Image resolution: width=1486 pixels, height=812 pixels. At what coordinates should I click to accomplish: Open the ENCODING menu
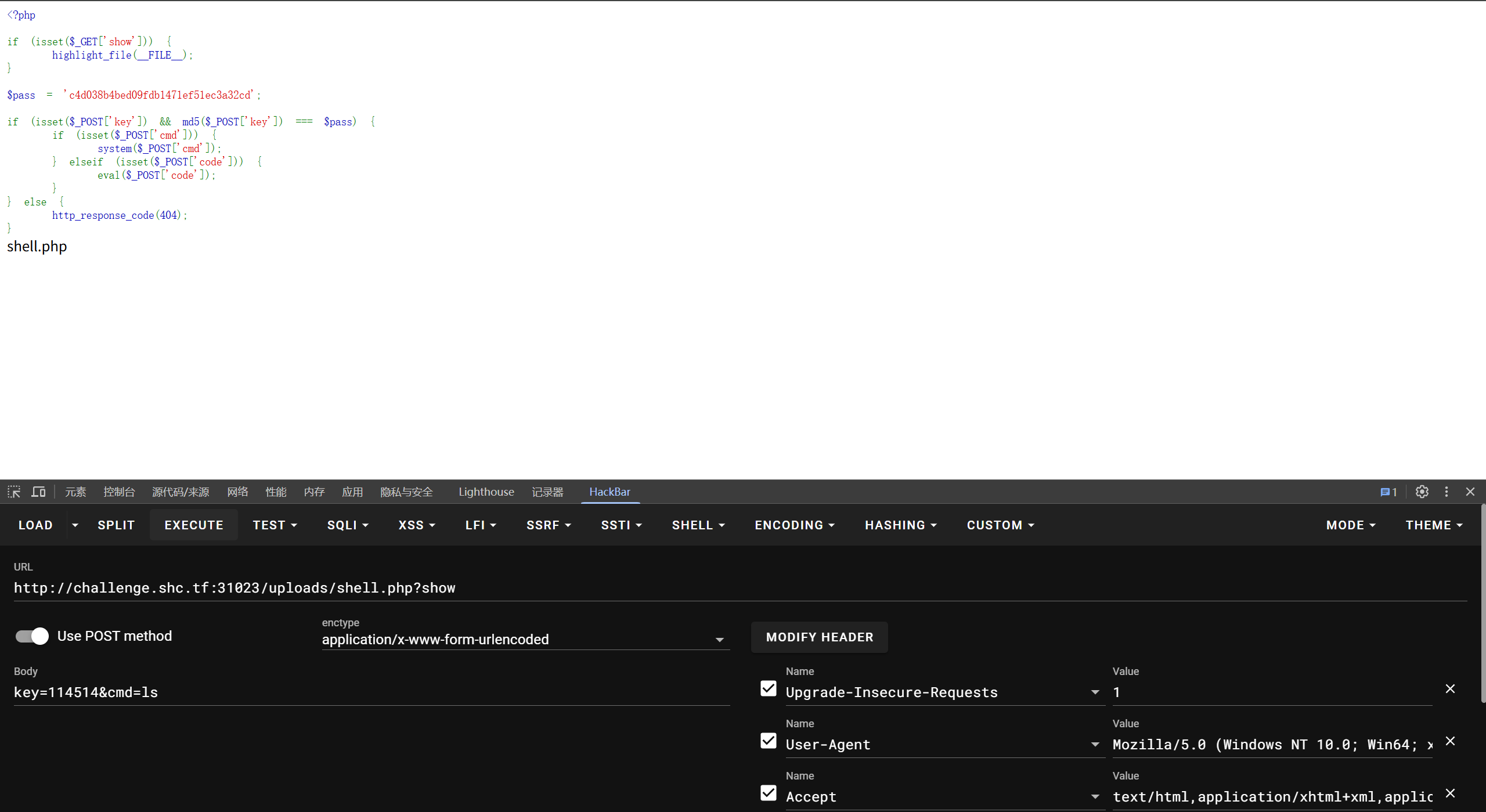795,525
